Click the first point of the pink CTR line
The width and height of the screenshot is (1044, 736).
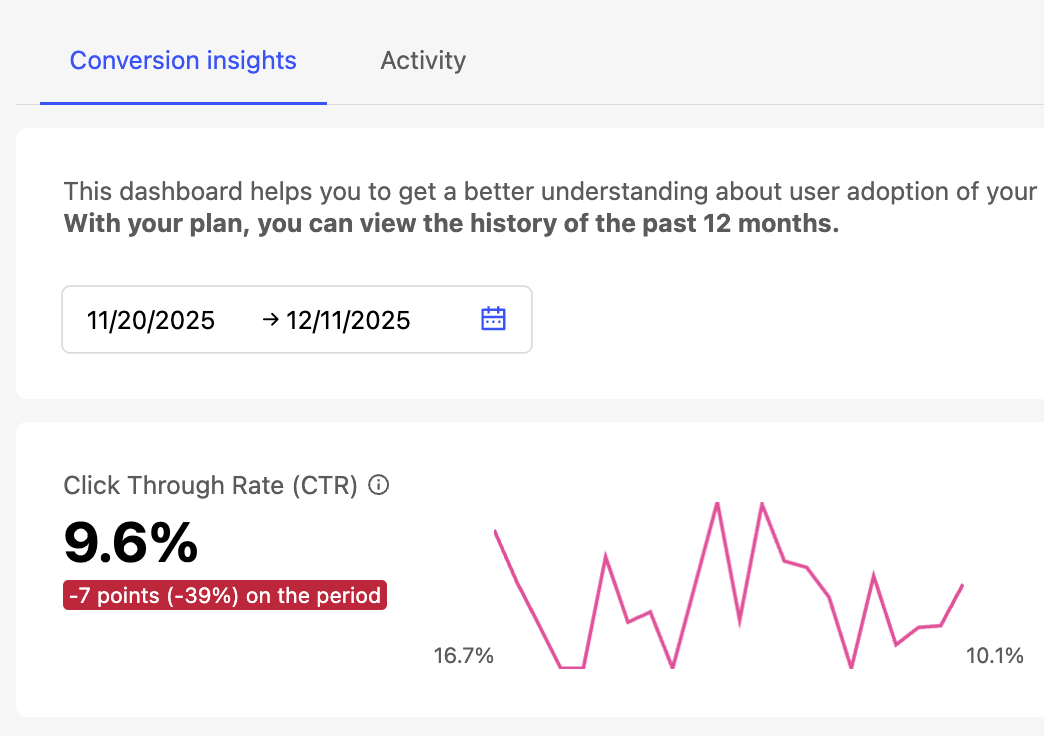[496, 531]
